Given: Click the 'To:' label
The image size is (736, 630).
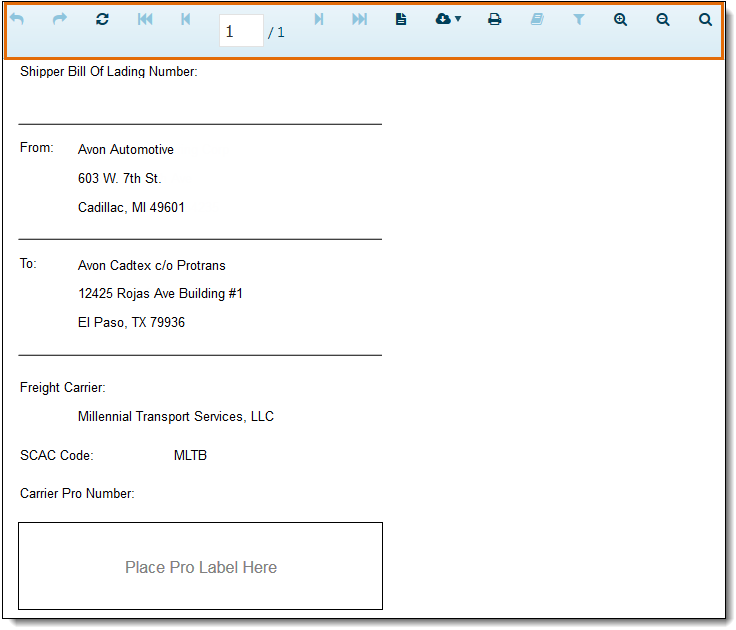Looking at the screenshot, I should pyautogui.click(x=28, y=263).
